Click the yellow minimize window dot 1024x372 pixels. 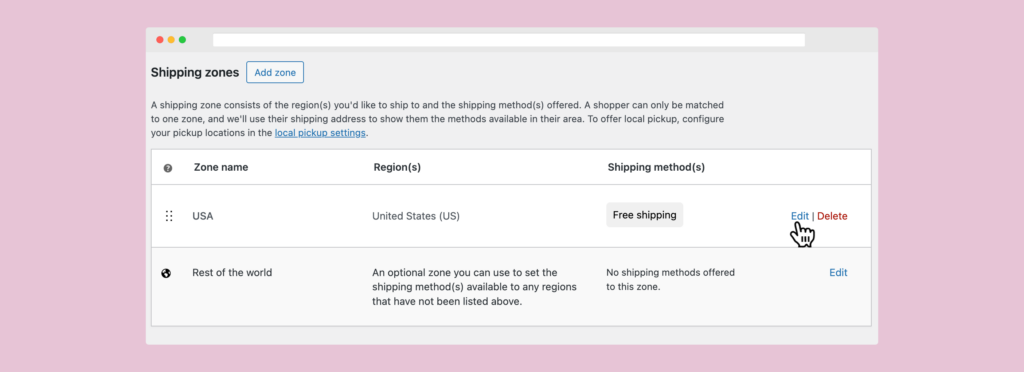point(171,40)
